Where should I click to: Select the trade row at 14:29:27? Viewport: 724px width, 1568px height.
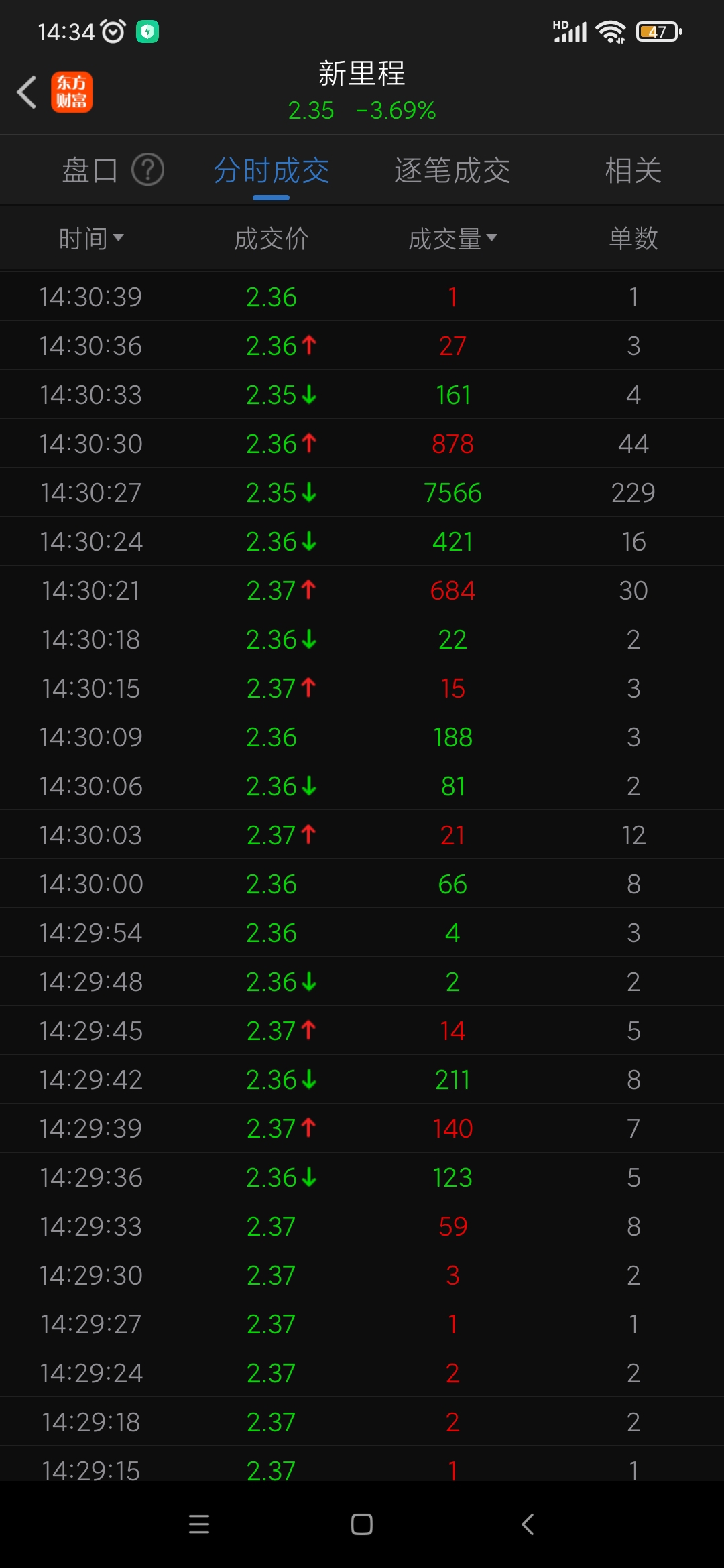tap(362, 1324)
